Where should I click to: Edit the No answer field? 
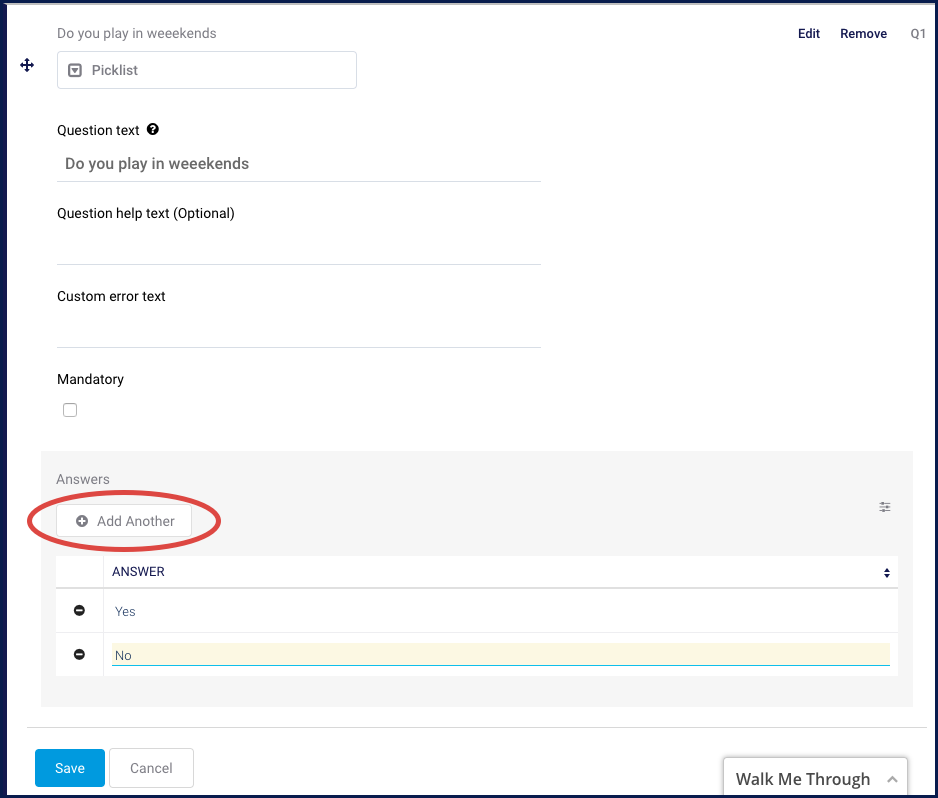pos(501,654)
